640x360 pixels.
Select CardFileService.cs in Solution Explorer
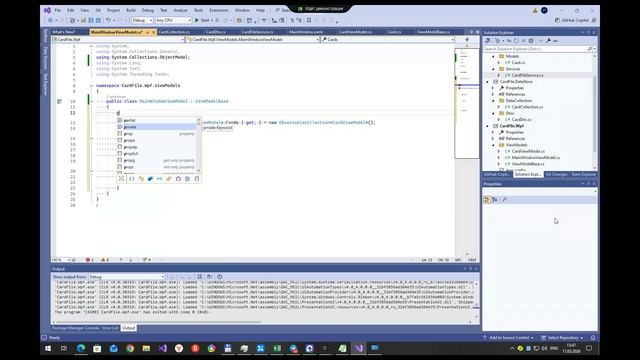coord(527,76)
